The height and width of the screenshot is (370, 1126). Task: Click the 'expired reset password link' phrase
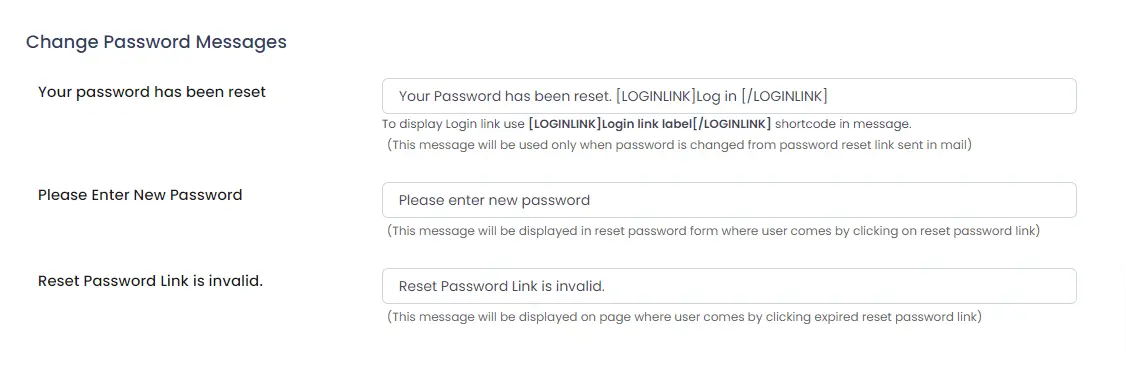click(899, 317)
